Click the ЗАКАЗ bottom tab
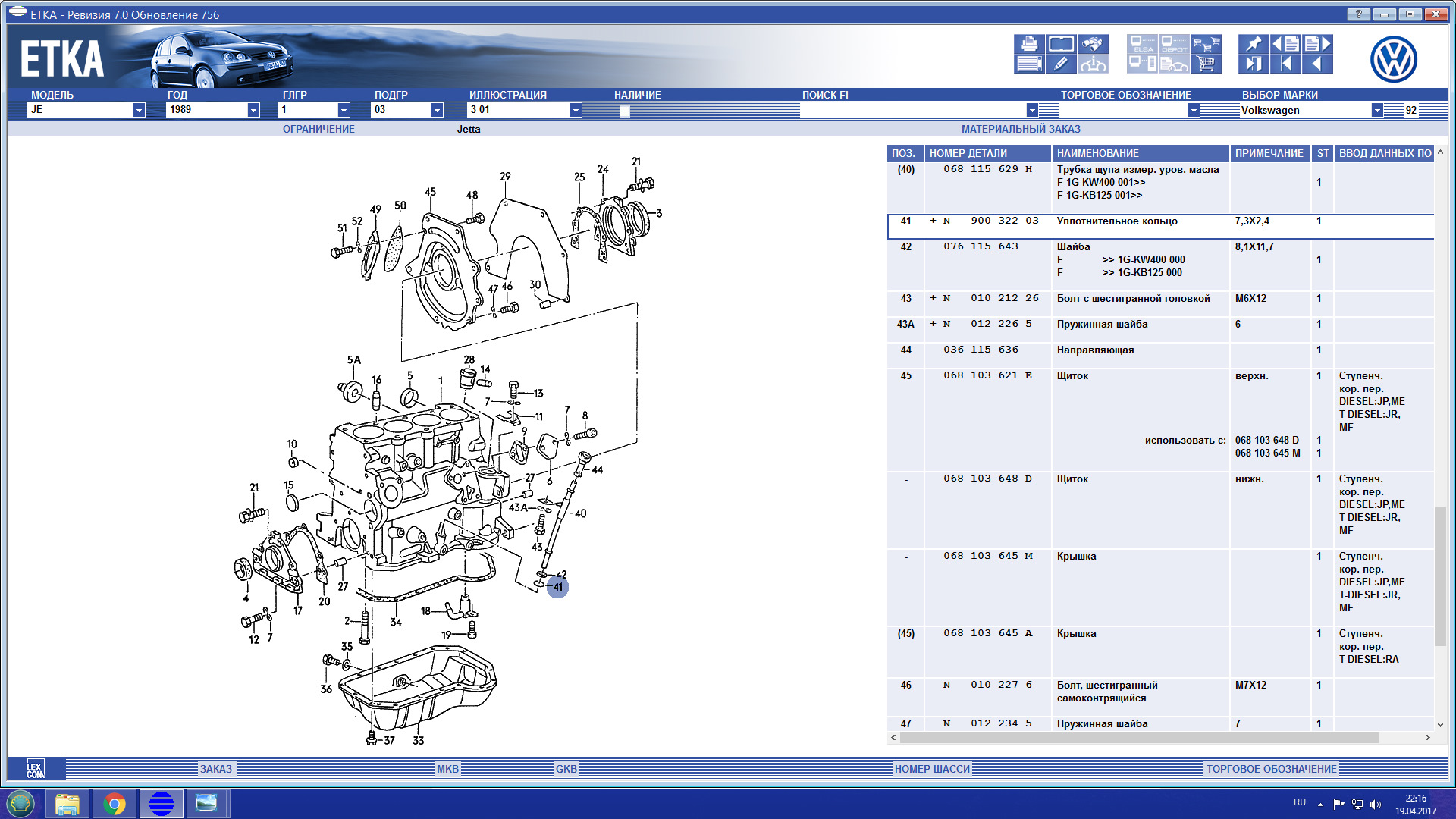Image resolution: width=1456 pixels, height=819 pixels. click(216, 768)
